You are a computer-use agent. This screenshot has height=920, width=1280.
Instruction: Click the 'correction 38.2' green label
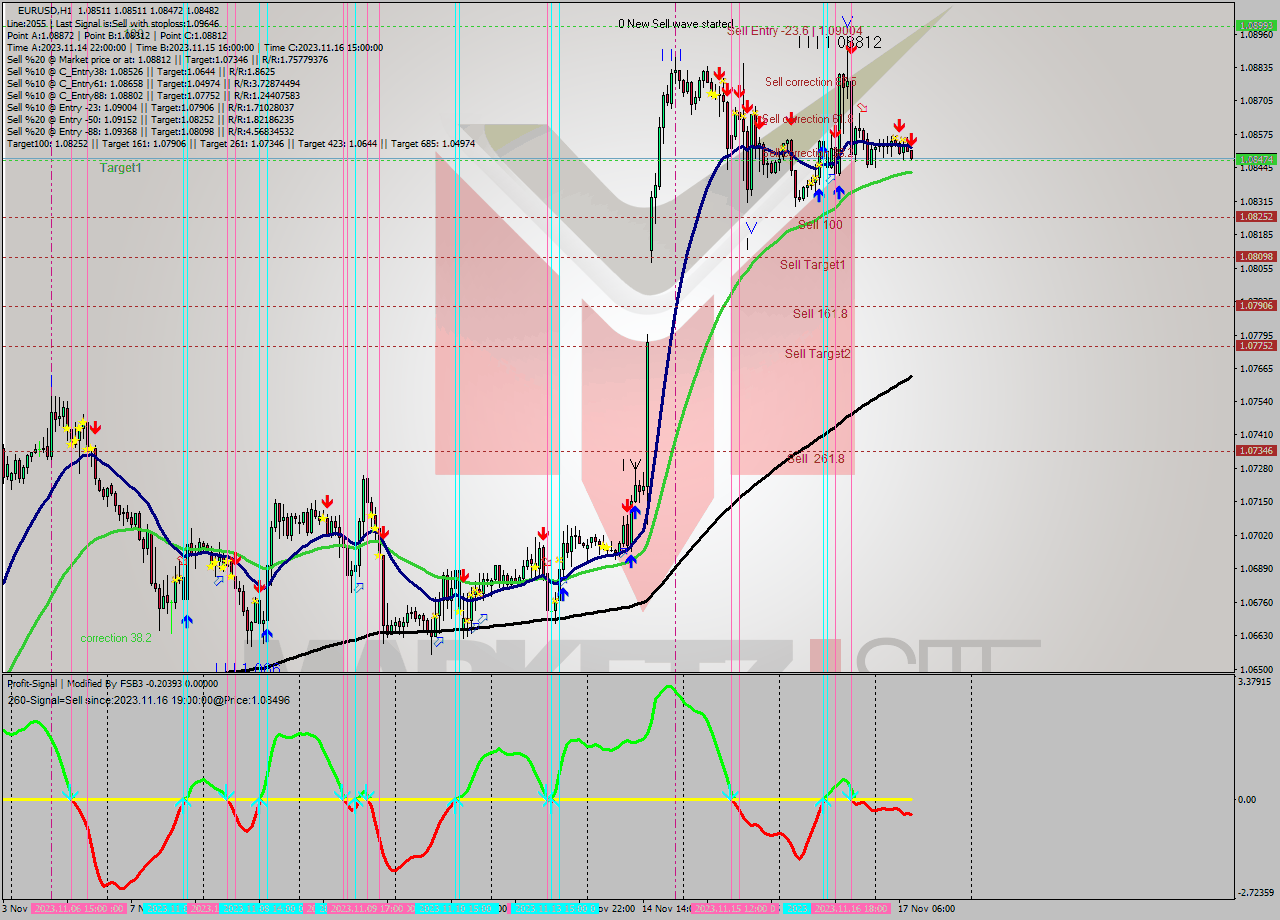point(116,638)
